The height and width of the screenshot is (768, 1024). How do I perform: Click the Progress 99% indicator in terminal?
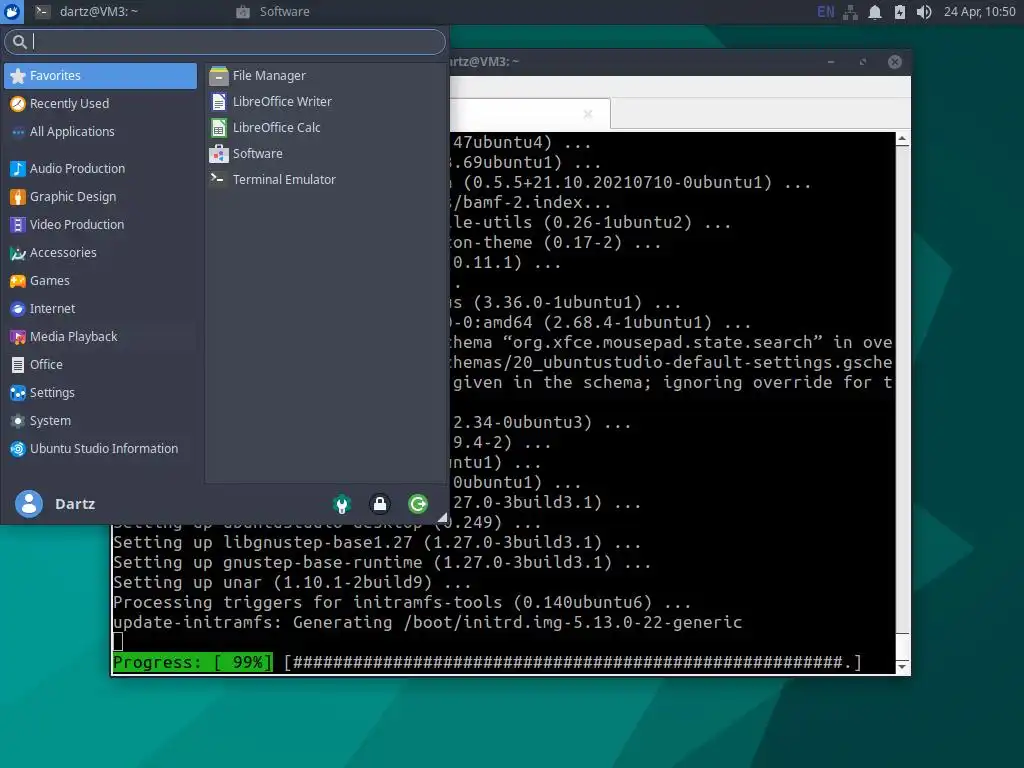click(193, 662)
